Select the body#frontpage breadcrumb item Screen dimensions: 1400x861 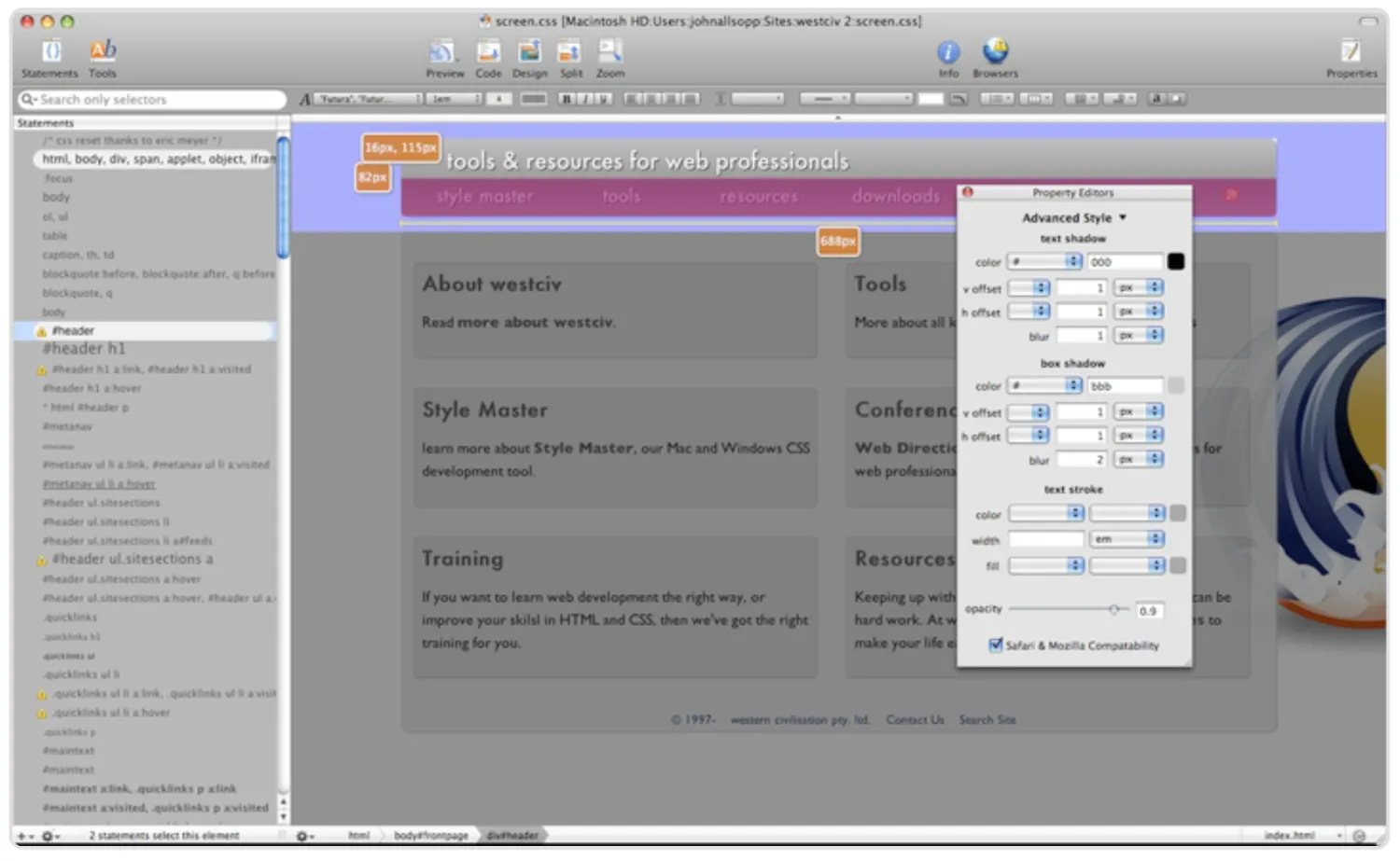(430, 836)
